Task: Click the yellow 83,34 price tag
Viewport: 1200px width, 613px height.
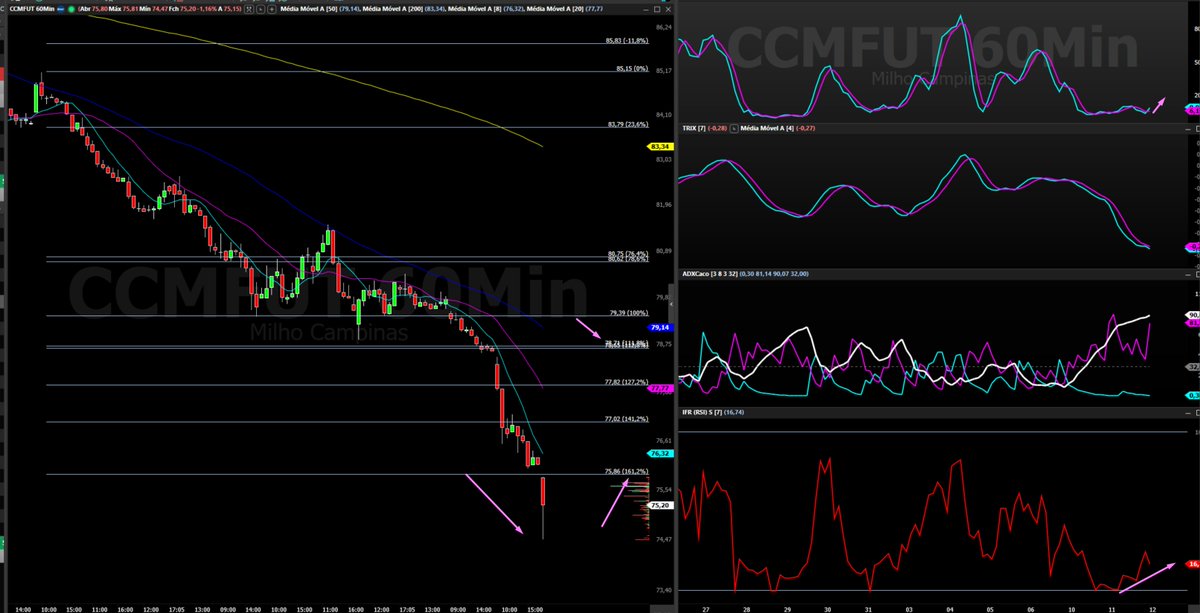Action: click(659, 146)
